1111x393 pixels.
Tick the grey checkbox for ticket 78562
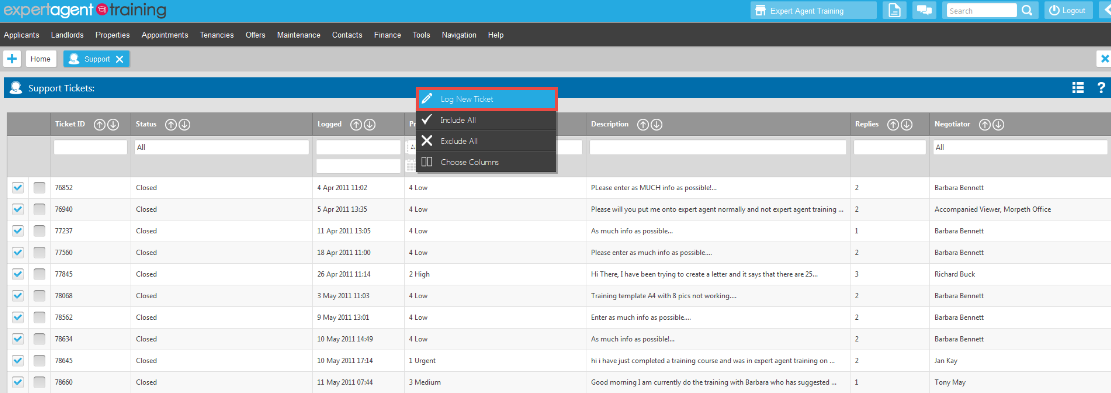click(39, 317)
